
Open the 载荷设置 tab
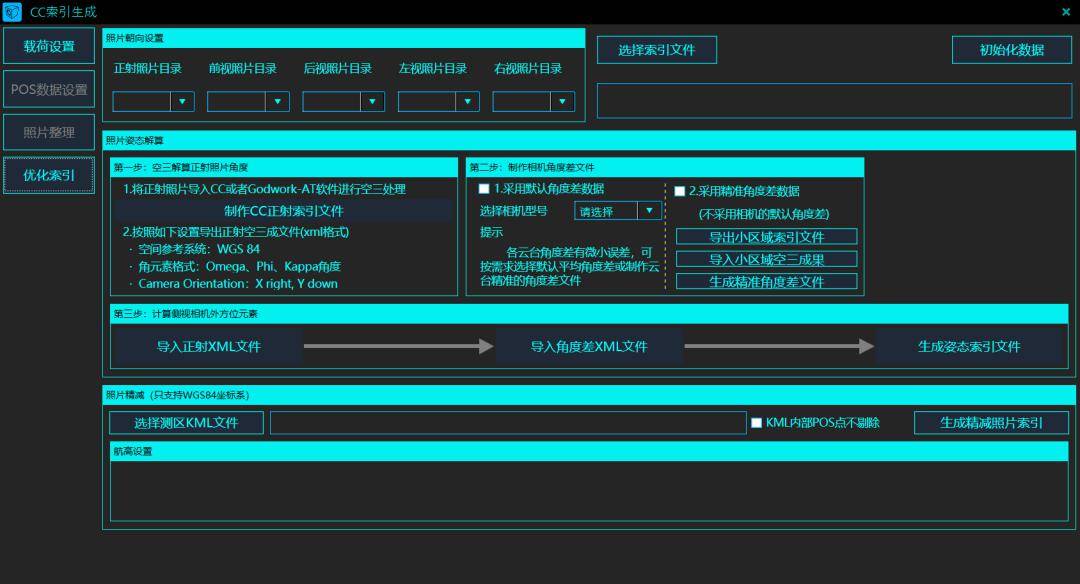pyautogui.click(x=49, y=46)
